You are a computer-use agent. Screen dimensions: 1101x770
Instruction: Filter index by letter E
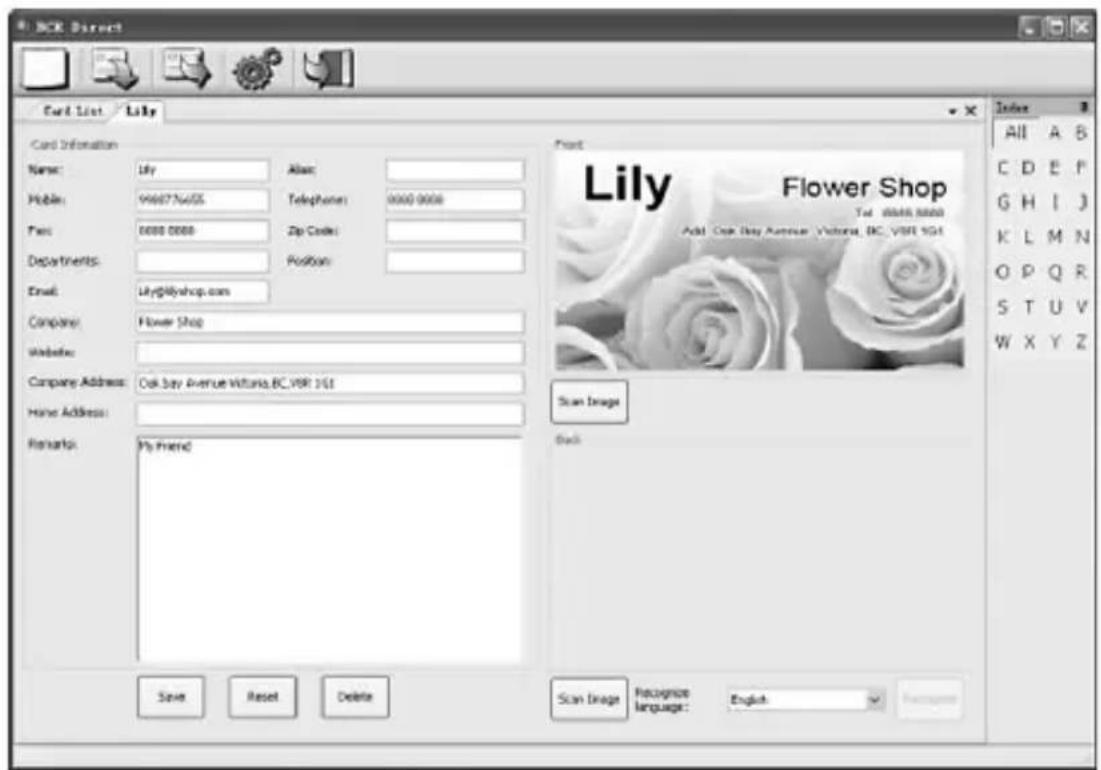(x=1055, y=168)
